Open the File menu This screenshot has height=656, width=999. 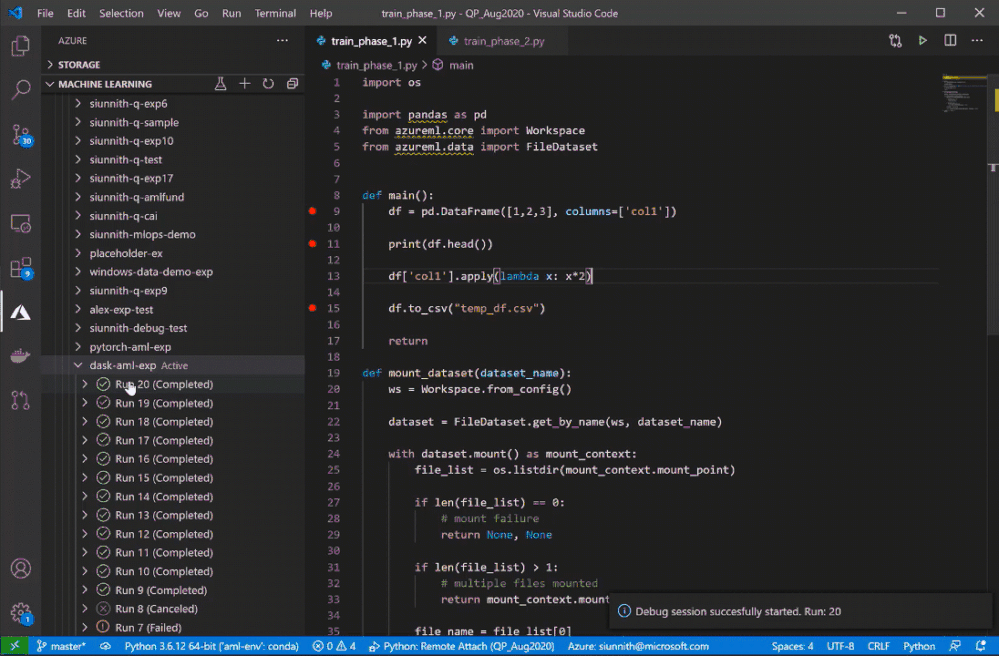[x=45, y=13]
